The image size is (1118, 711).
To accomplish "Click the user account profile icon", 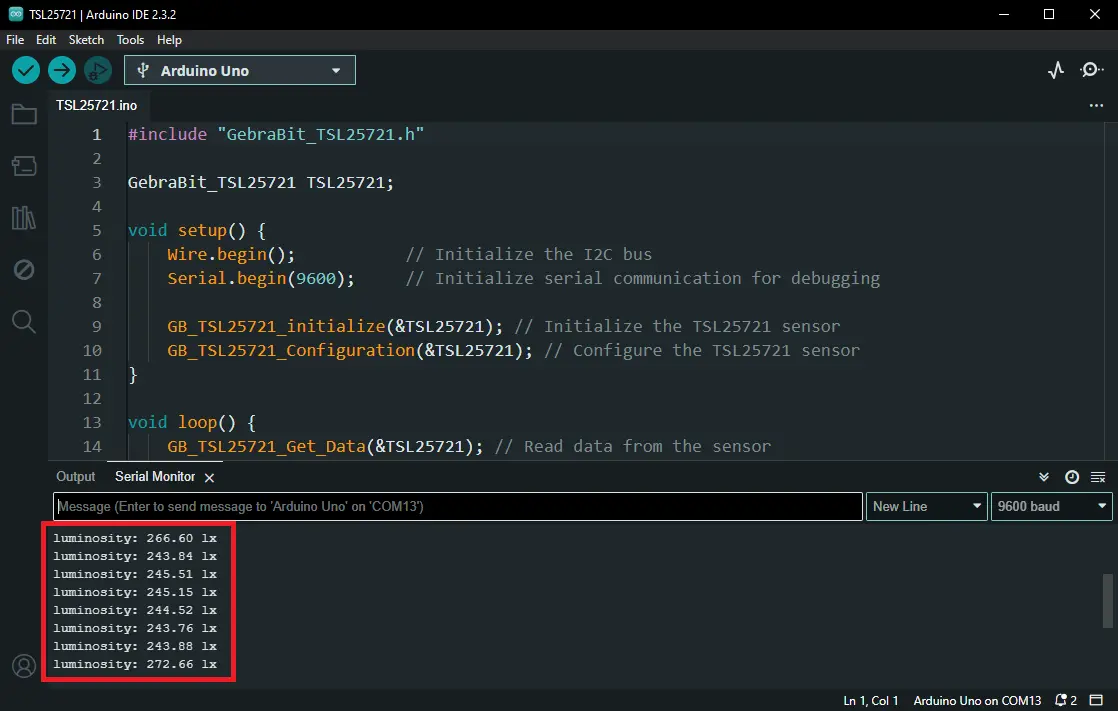I will (24, 666).
